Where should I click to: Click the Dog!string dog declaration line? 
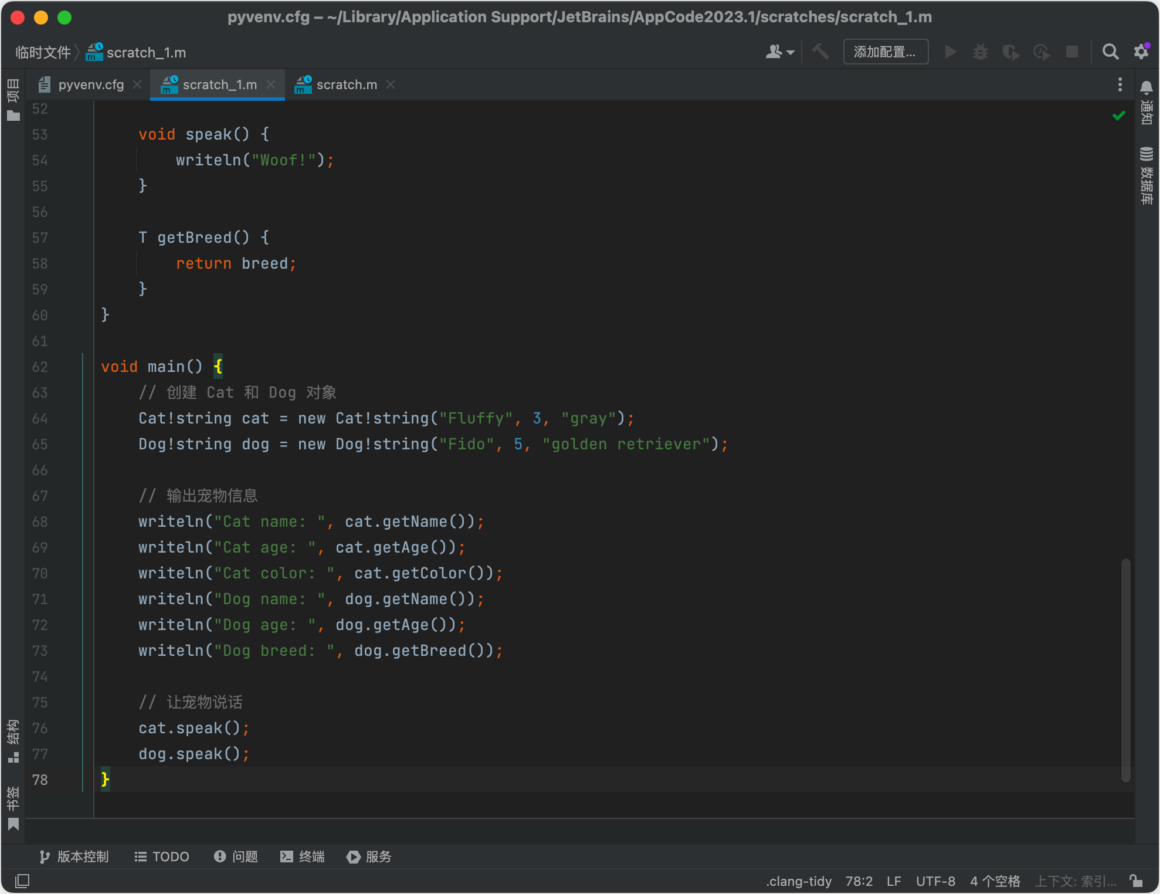tap(433, 444)
